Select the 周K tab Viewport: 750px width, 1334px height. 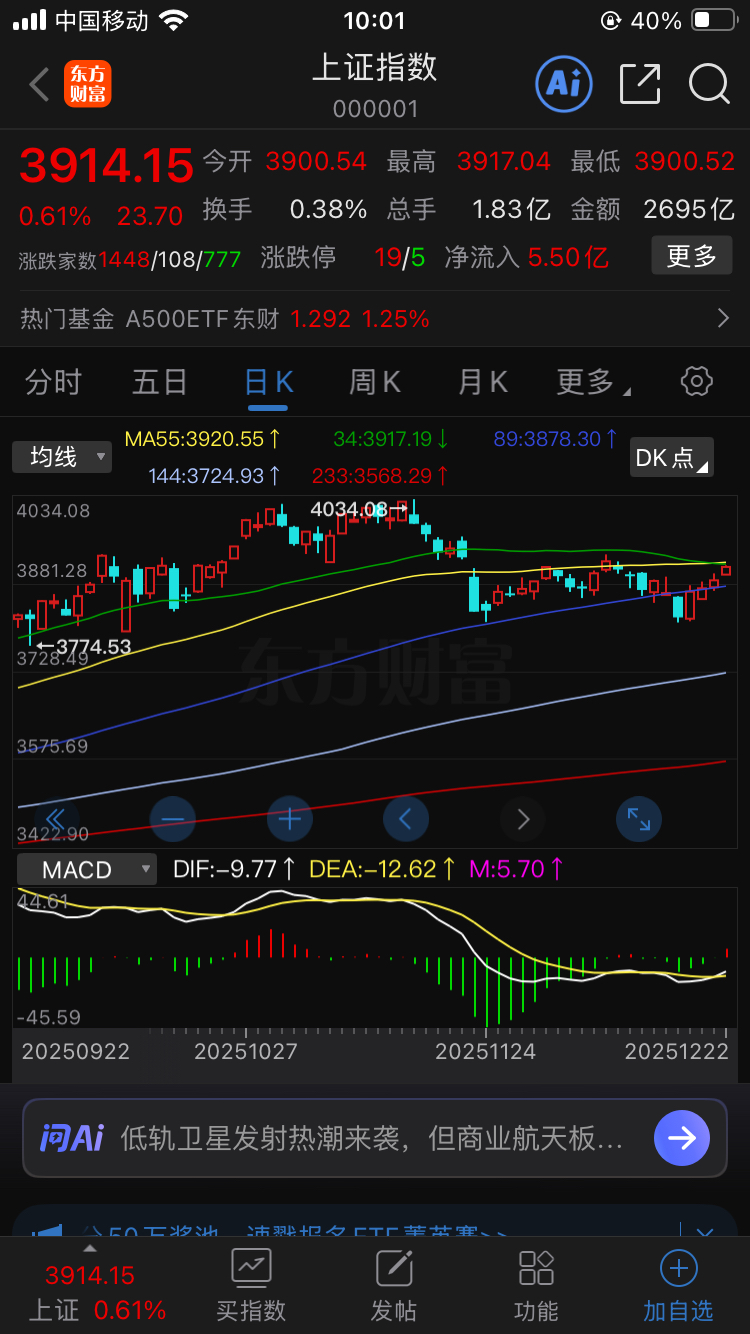coord(375,382)
